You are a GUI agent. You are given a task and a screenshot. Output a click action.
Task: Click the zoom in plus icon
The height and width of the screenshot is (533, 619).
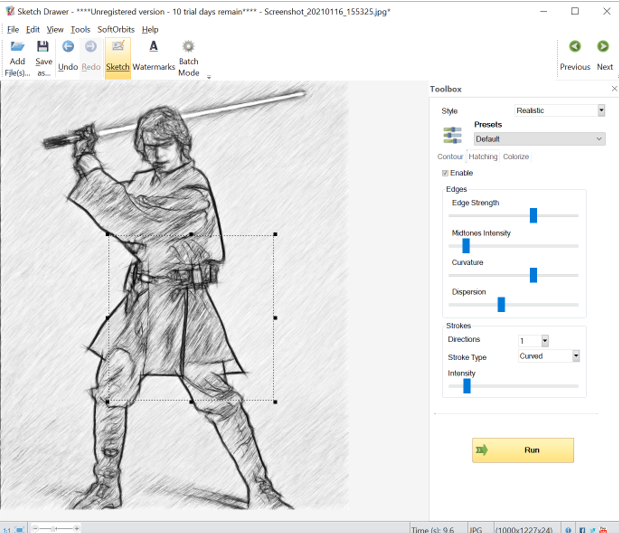[x=77, y=528]
